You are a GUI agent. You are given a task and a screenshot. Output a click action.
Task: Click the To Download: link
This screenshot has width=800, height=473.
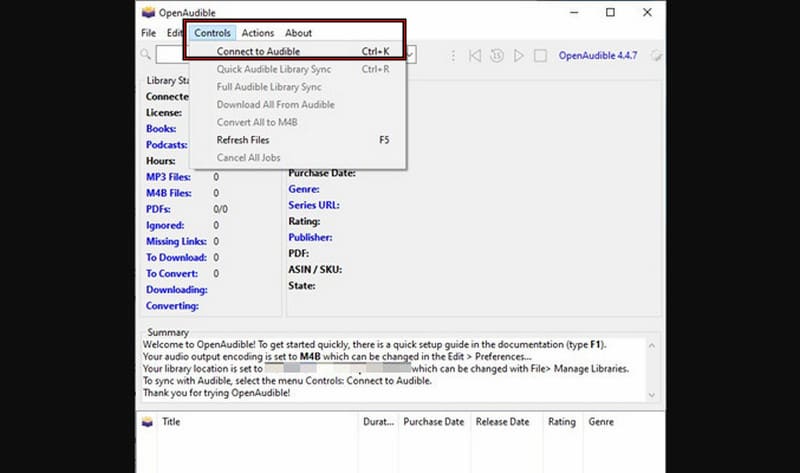[176, 258]
